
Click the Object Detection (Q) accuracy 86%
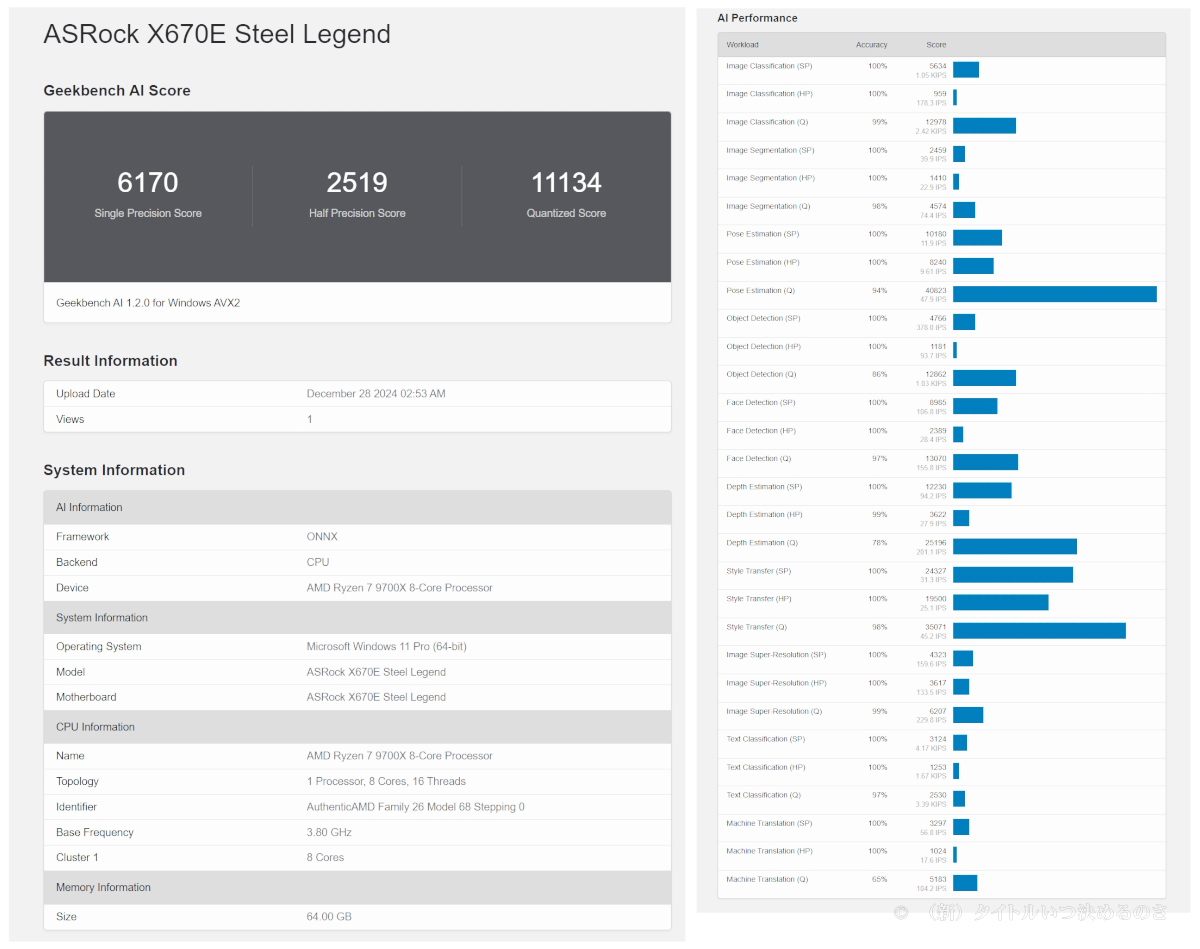879,374
